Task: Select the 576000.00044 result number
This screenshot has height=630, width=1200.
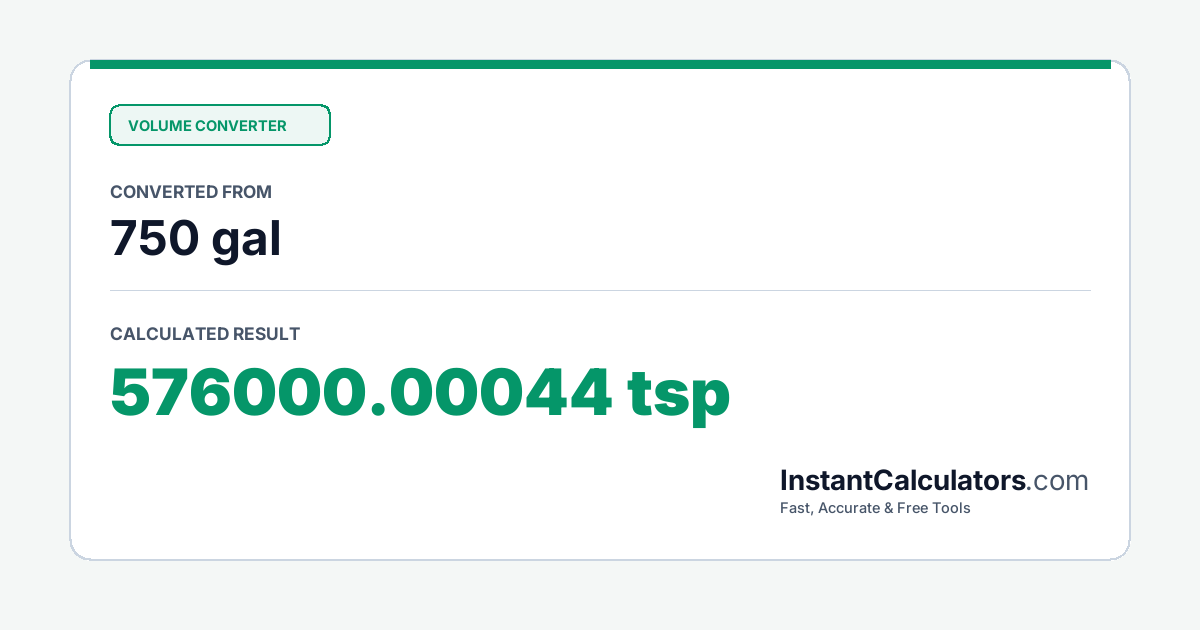Action: pos(361,393)
